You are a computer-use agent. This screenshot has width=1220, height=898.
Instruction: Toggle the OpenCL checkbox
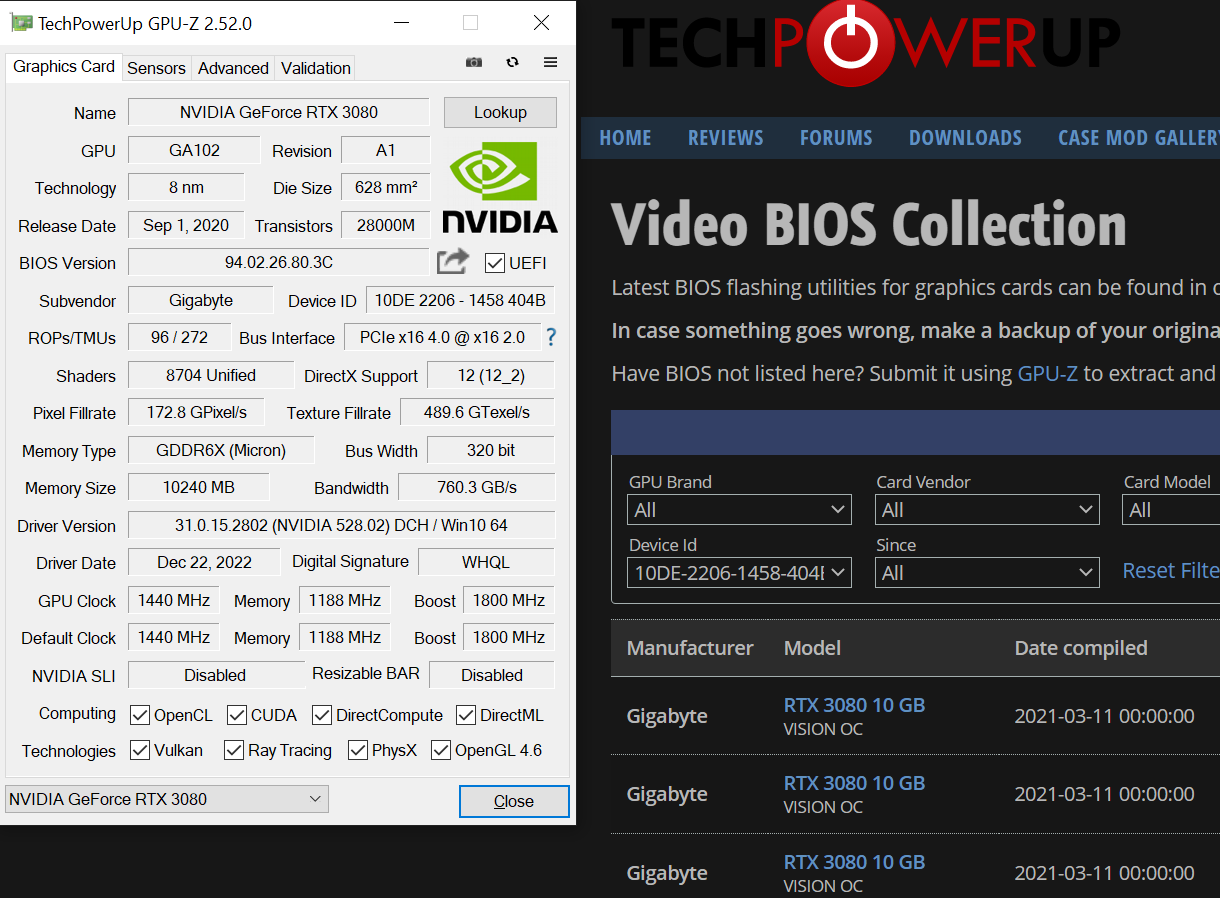click(140, 715)
